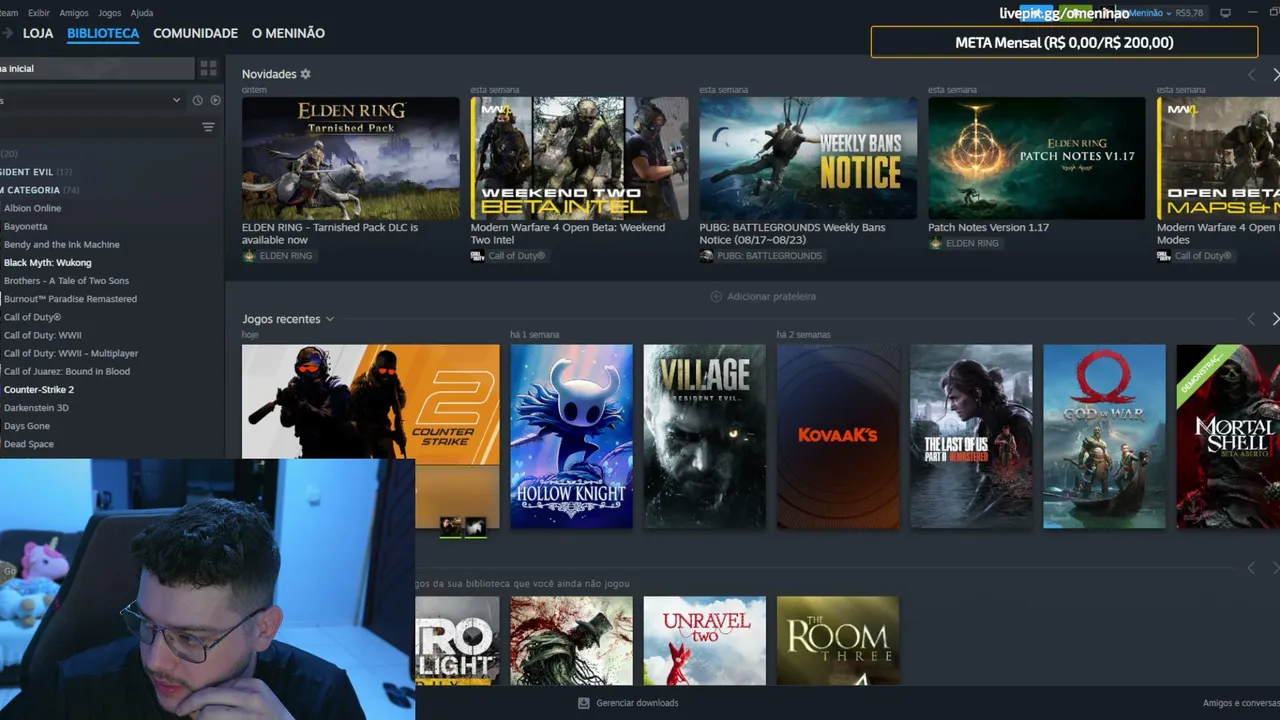Select Call of Juarez: Bound in Blood
This screenshot has height=720, width=1280.
pyautogui.click(x=66, y=371)
